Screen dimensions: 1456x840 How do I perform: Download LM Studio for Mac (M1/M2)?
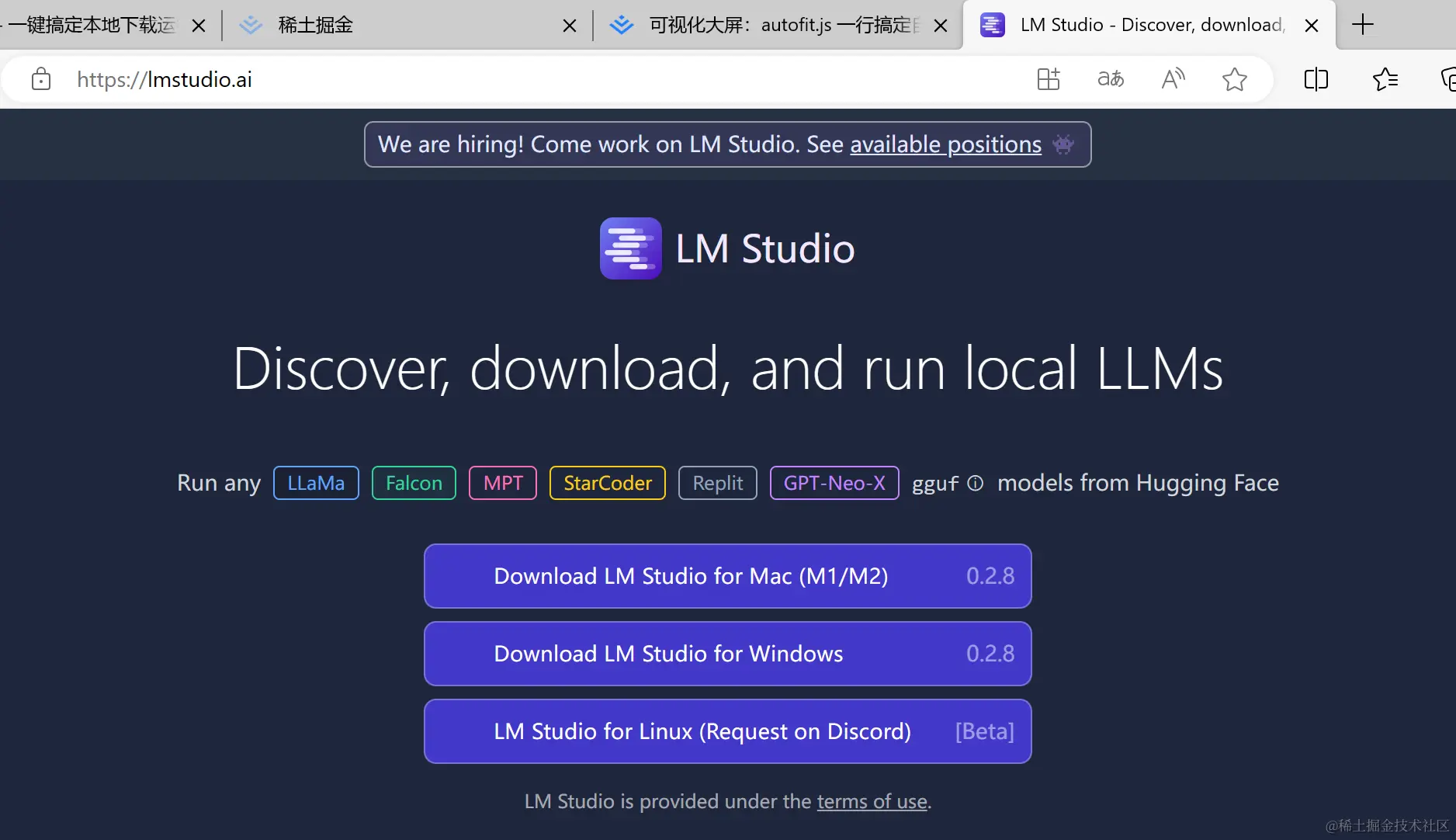tap(728, 576)
